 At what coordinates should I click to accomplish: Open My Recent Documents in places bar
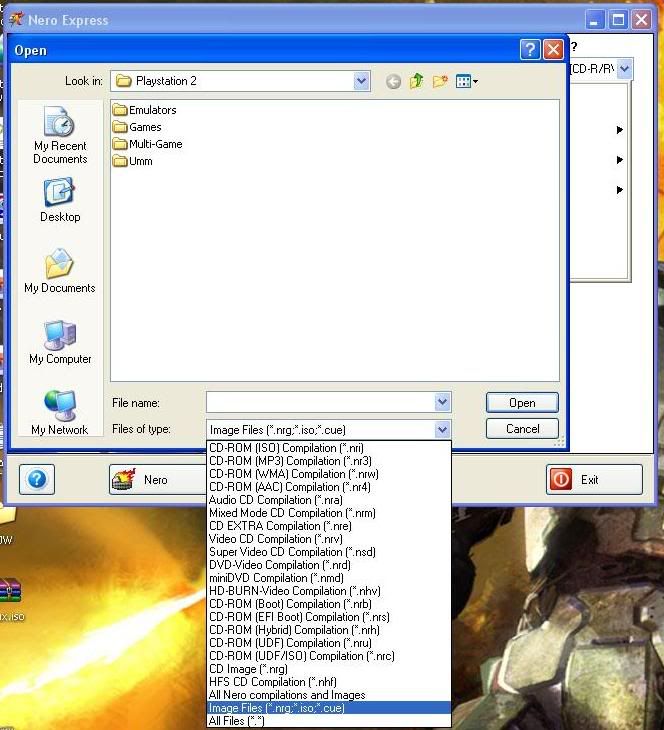(x=60, y=136)
